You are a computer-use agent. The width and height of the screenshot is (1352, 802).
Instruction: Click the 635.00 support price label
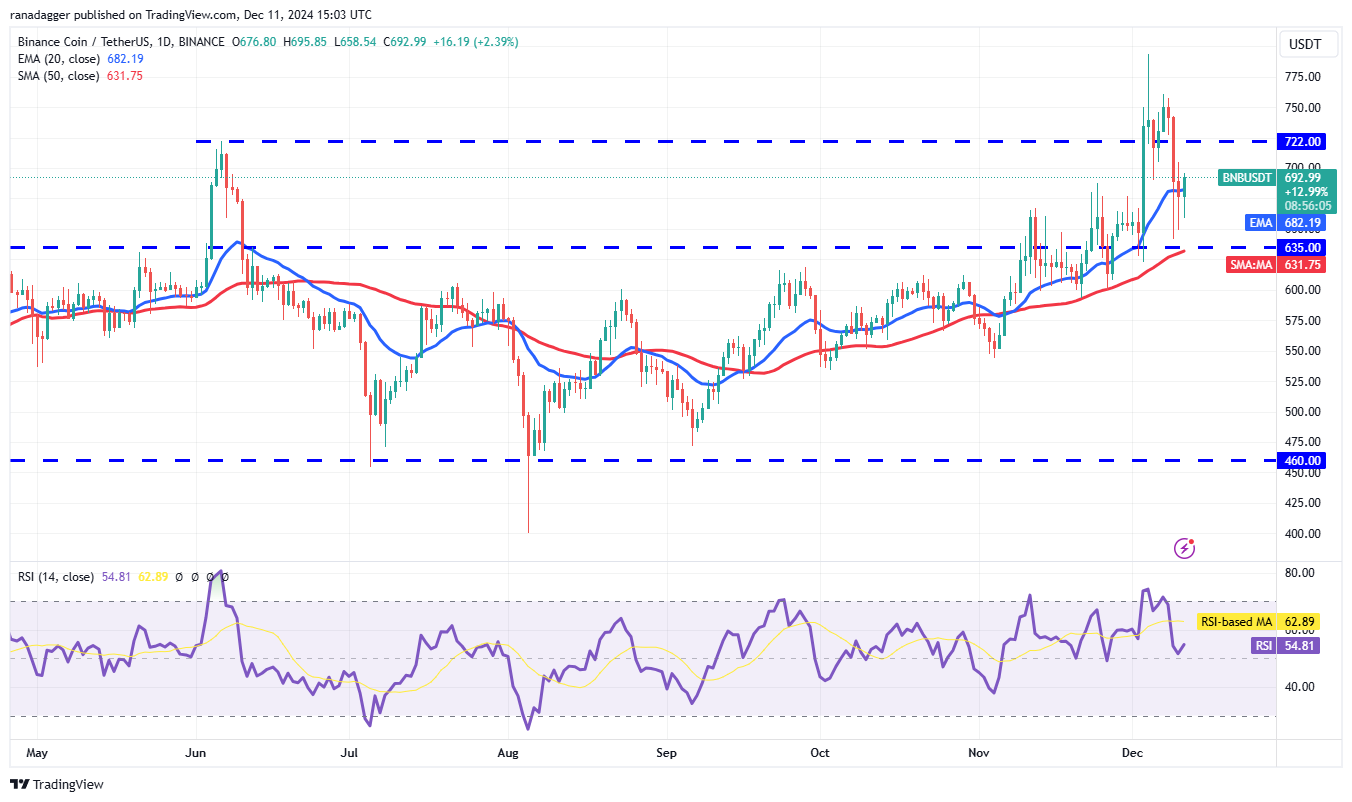pos(1304,247)
